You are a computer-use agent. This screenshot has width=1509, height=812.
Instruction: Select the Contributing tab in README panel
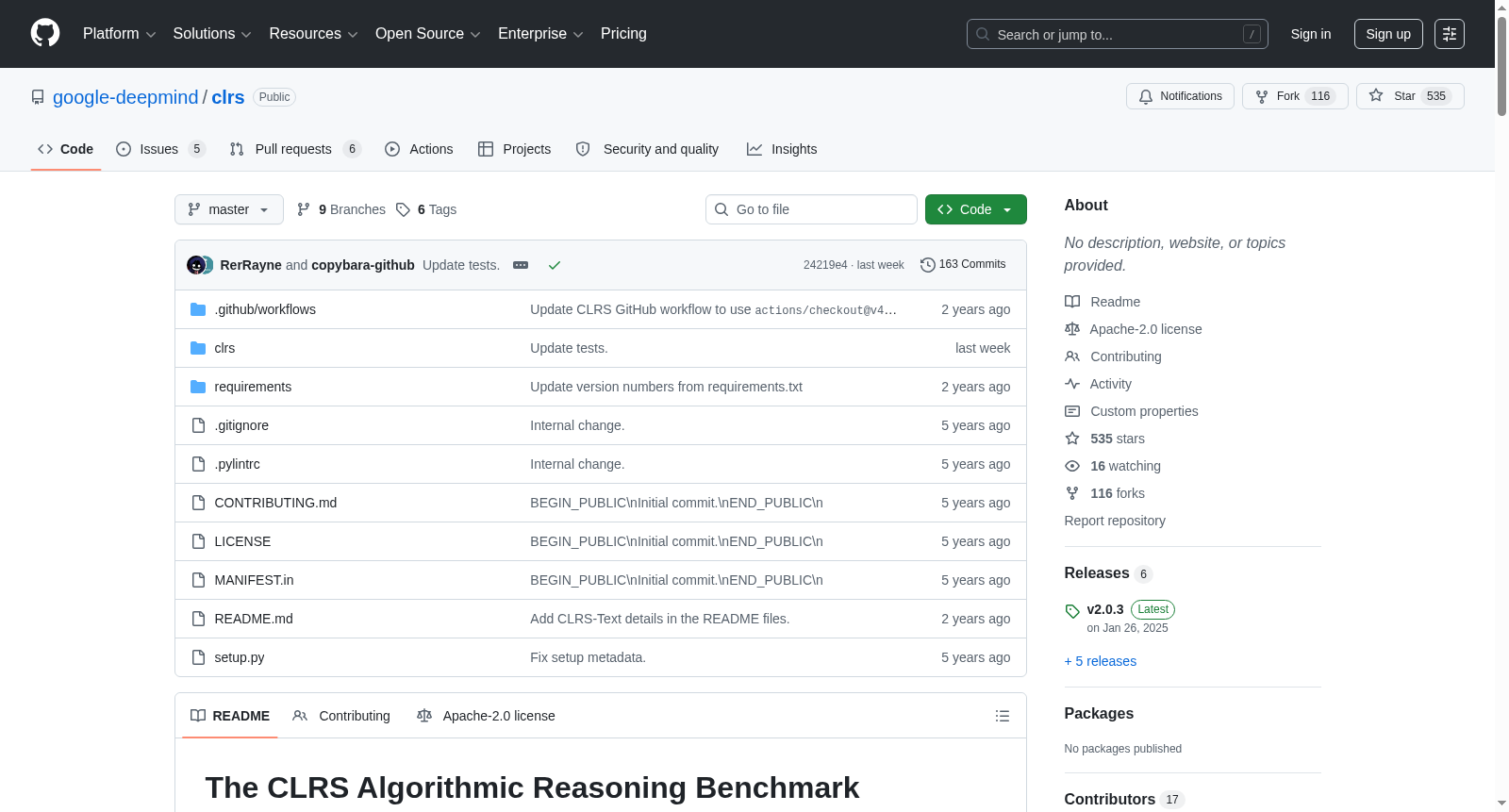pos(341,716)
